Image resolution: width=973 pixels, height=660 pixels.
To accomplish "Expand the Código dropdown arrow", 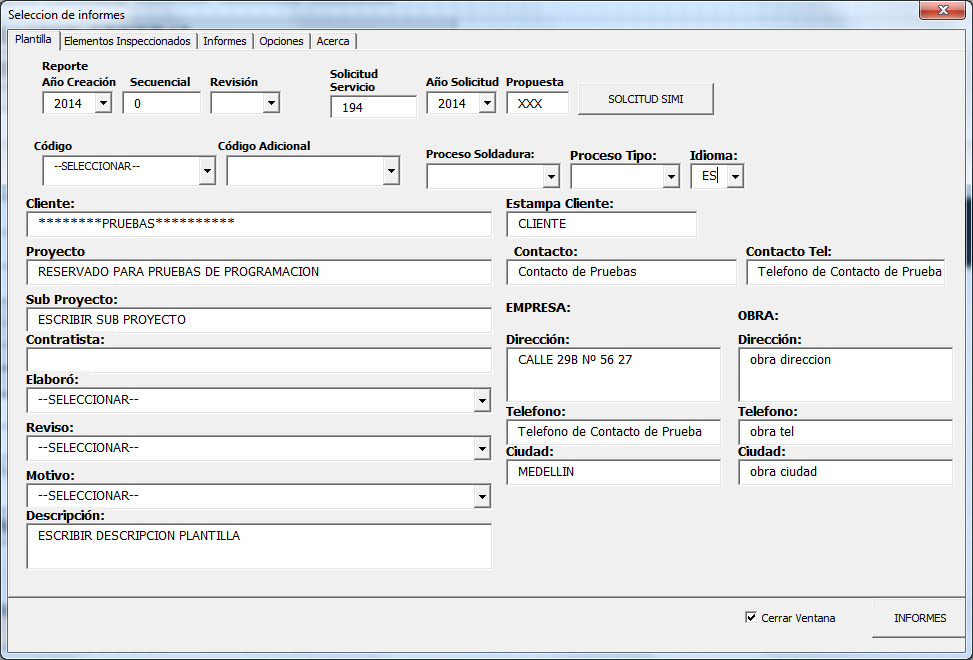I will tap(207, 172).
